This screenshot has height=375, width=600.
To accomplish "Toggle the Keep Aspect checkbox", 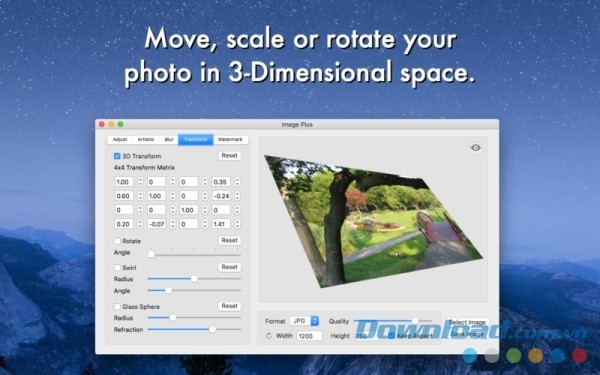I will (391, 336).
